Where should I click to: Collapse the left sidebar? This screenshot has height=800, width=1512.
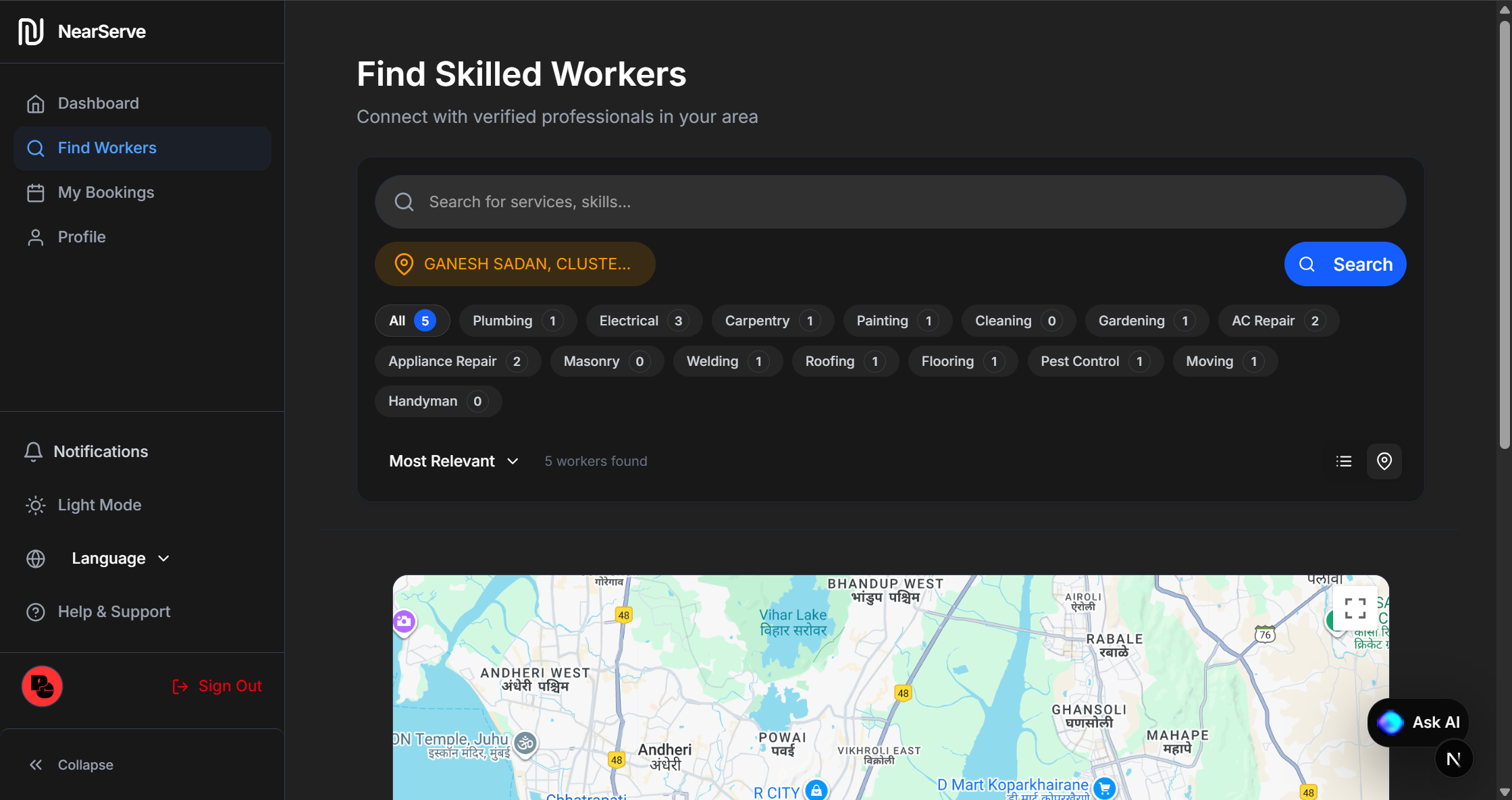[84, 765]
